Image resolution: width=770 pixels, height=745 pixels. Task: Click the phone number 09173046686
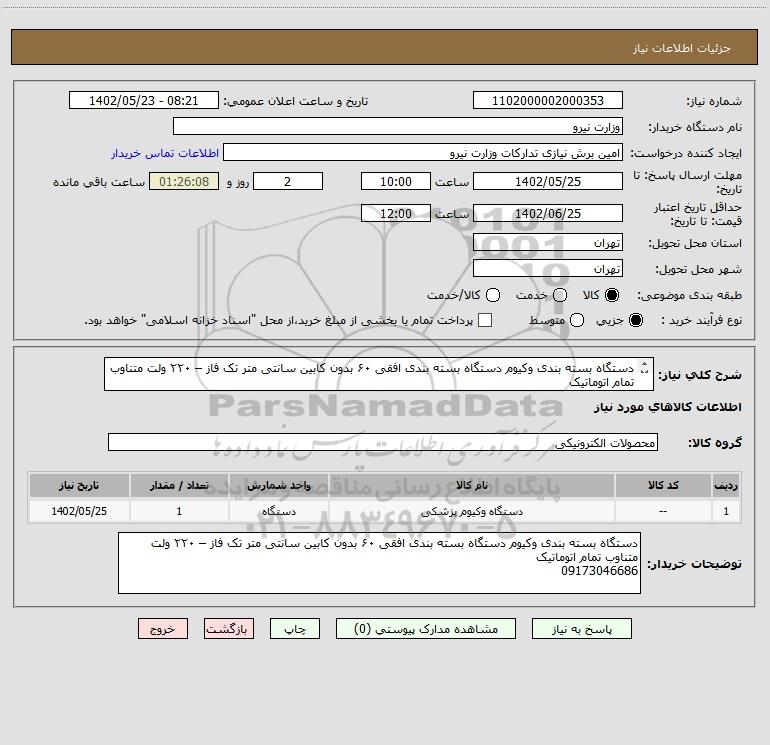(599, 571)
